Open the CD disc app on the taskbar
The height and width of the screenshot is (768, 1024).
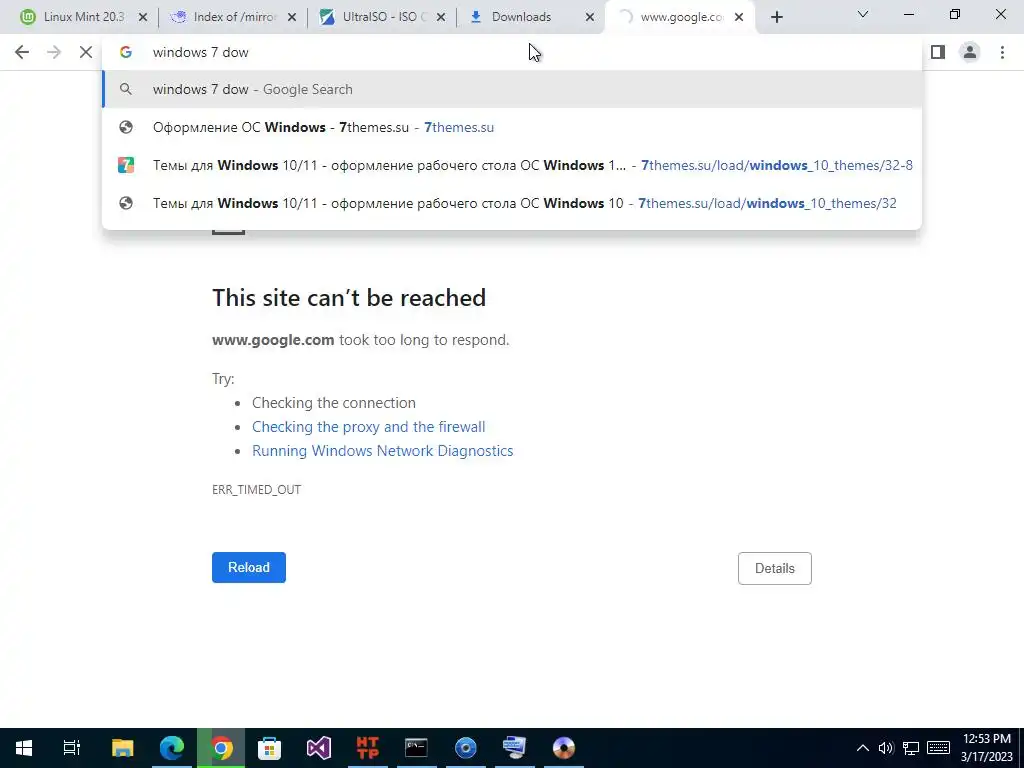(564, 748)
